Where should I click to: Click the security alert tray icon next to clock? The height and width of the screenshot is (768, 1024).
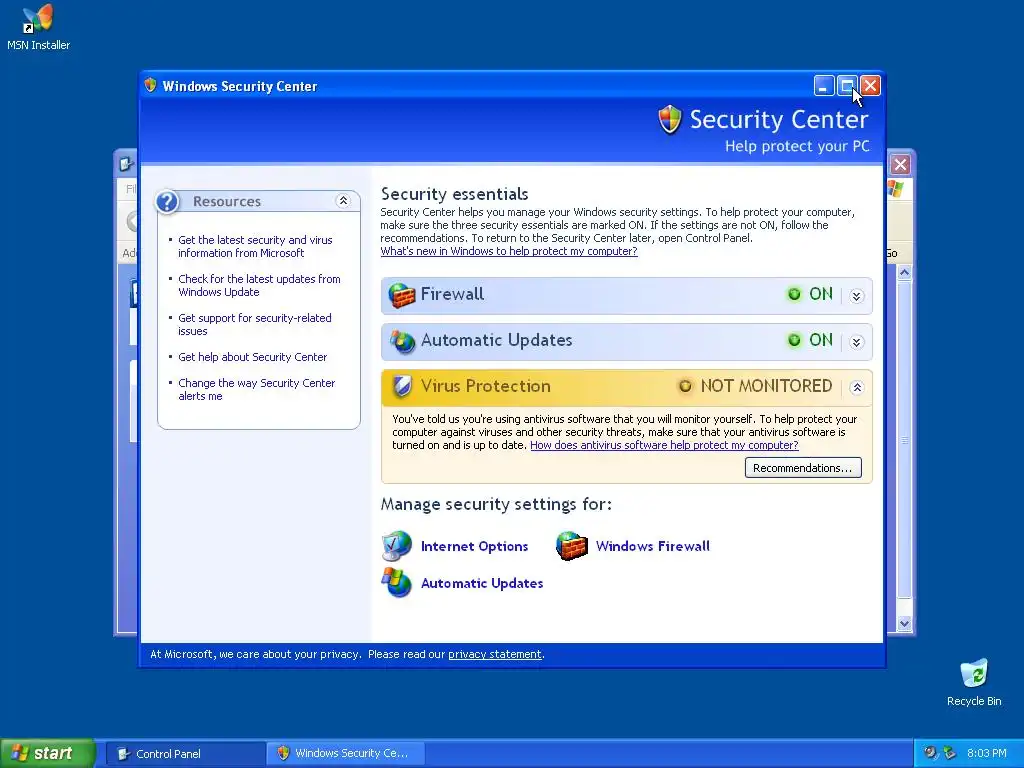tap(949, 753)
